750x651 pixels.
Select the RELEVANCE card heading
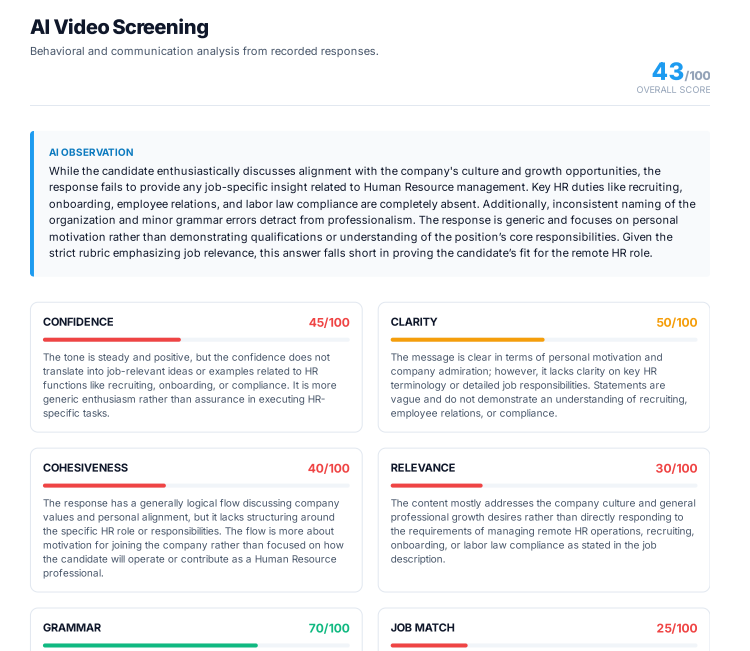[423, 468]
